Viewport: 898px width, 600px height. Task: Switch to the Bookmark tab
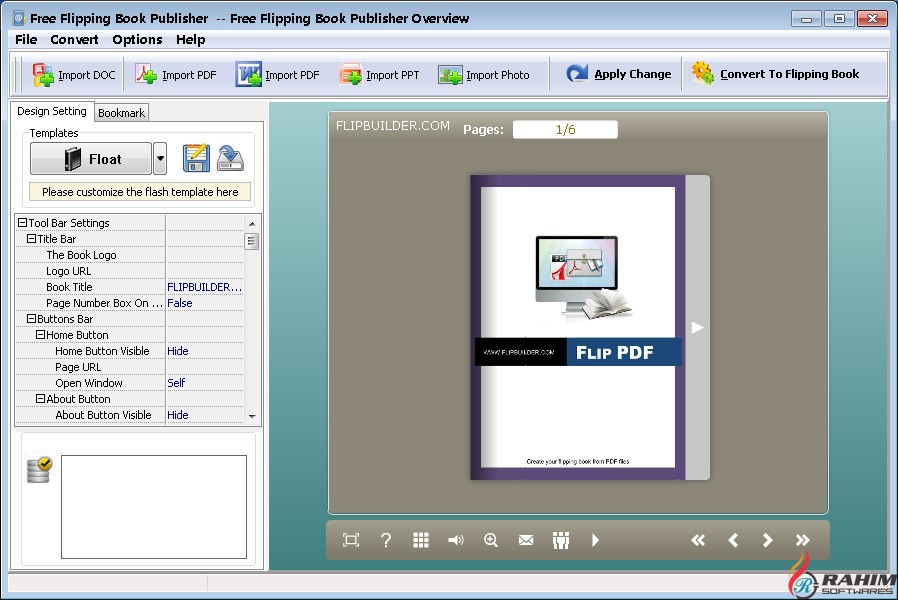tap(121, 112)
